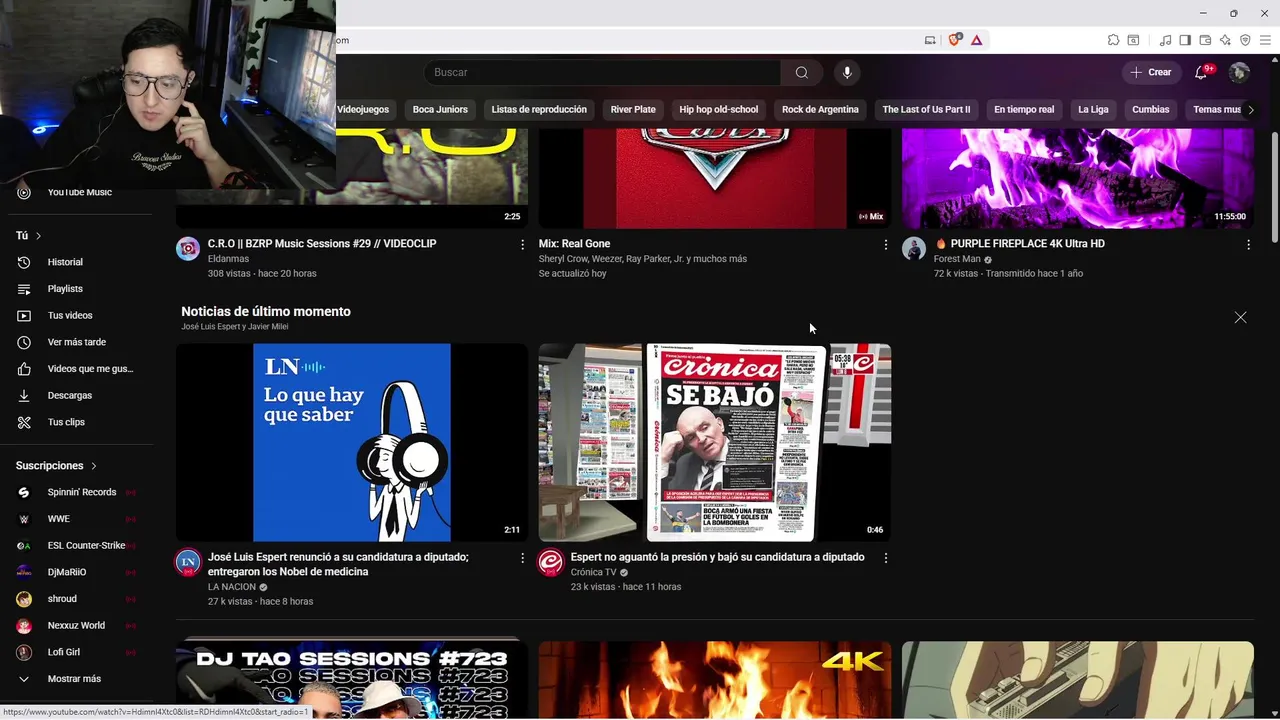1280x720 pixels.
Task: Click the Crear button
Action: (x=1150, y=72)
